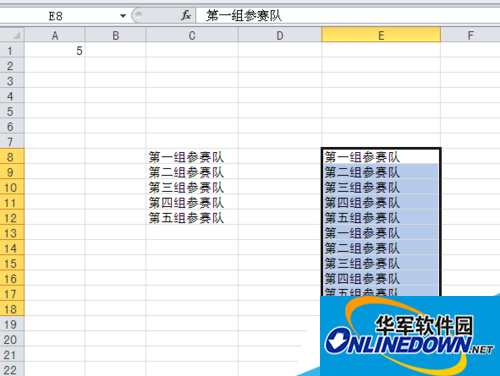
Task: Click cell E16 第四组参赛队
Action: coord(381,279)
